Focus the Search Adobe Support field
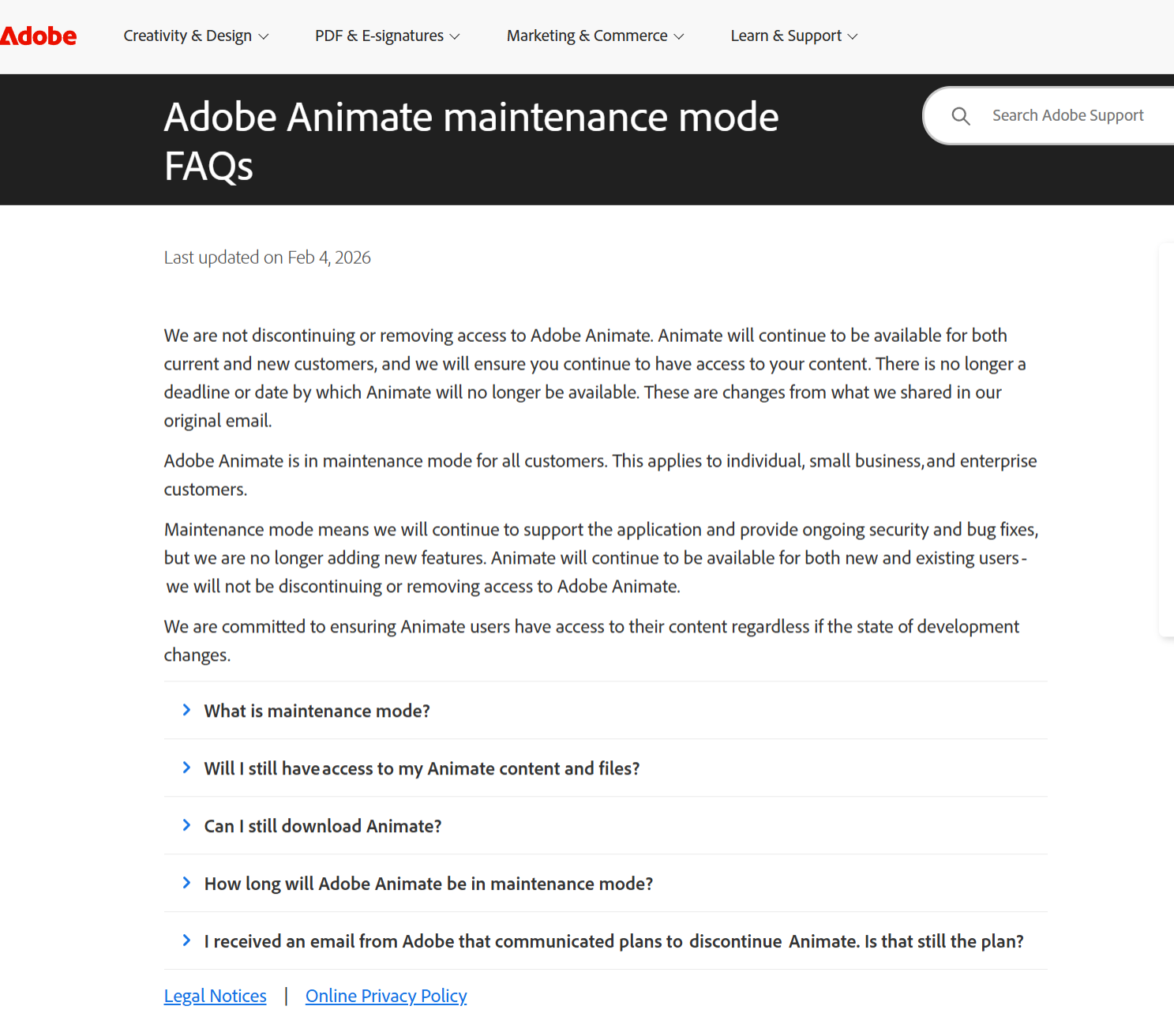Viewport: 1174px width, 1036px height. pyautogui.click(x=1067, y=116)
